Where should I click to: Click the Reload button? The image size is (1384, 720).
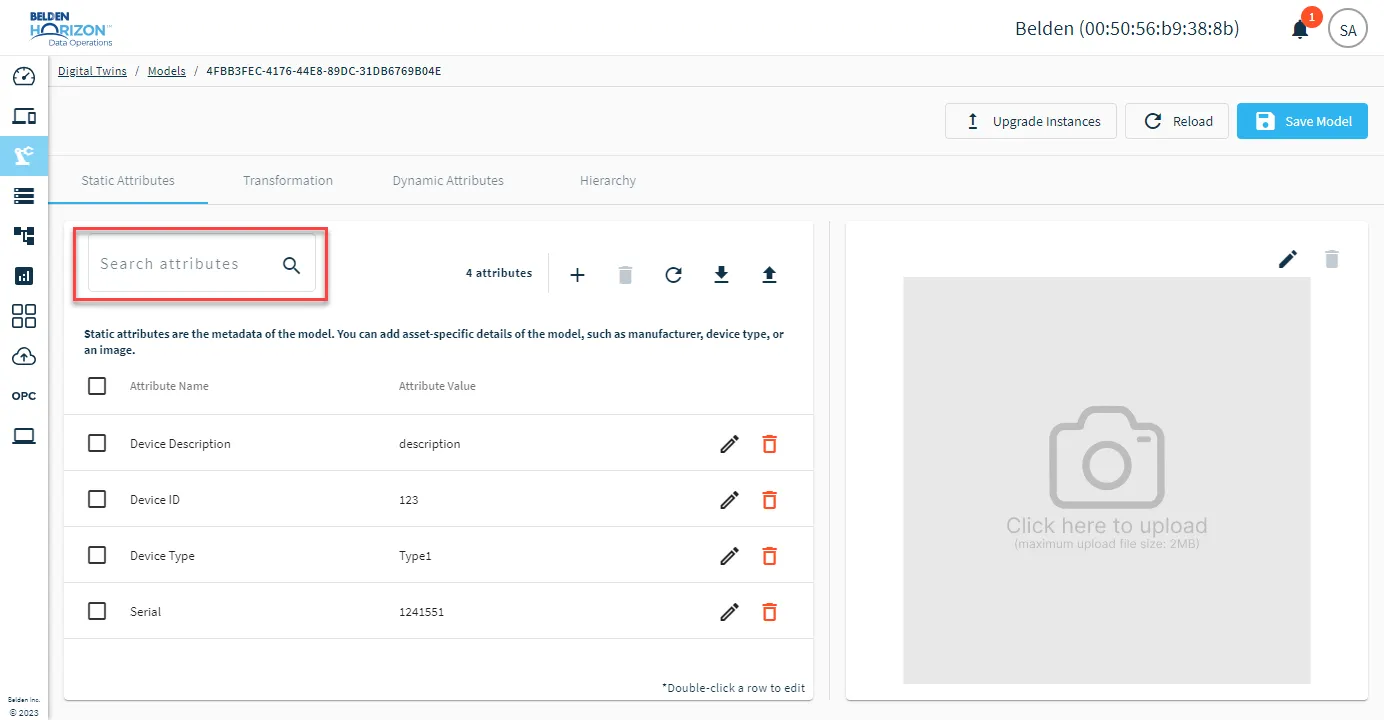point(1177,121)
